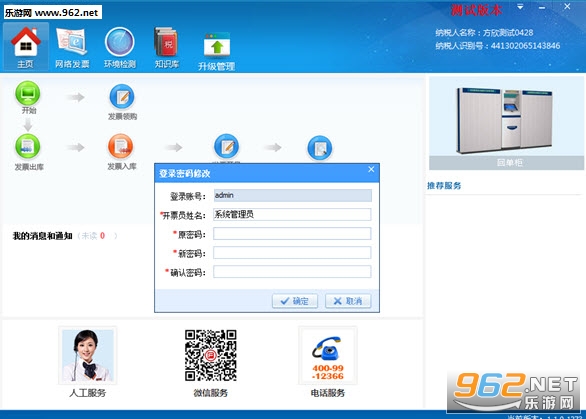Confirm with the 确定 button
This screenshot has height=419, width=586.
(295, 301)
